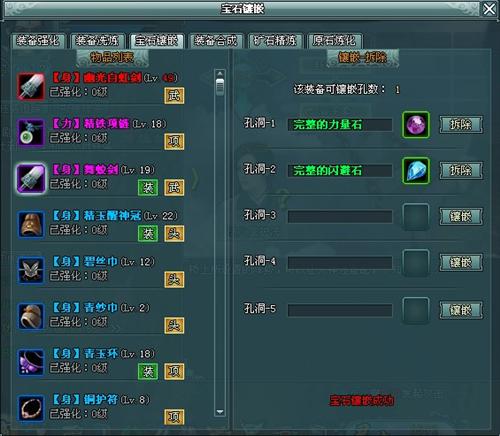Select the 青纱巾 headwear icon
Viewport: 500px width, 436px height.
point(31,316)
